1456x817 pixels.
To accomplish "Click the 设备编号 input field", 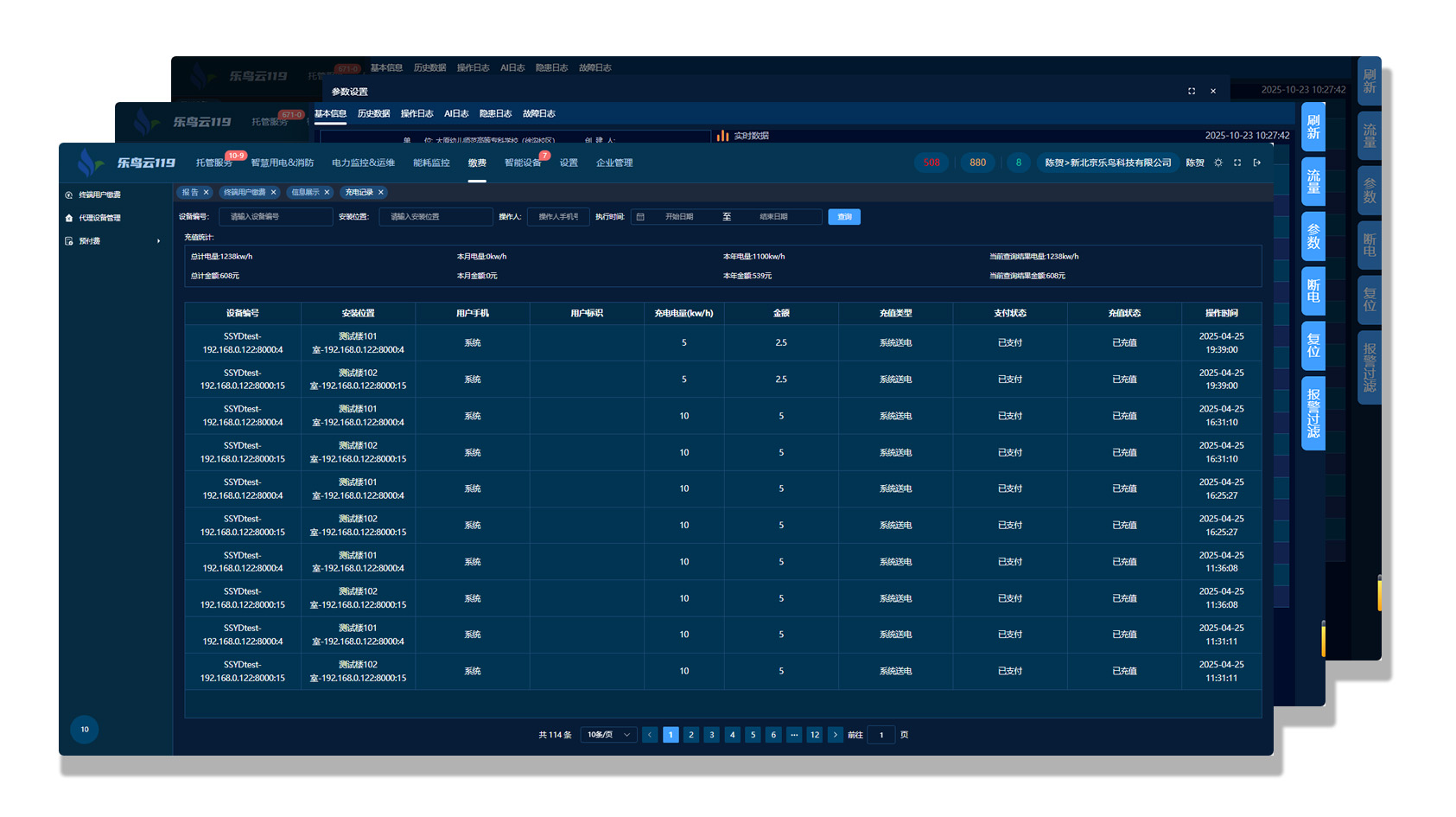I will tap(276, 217).
